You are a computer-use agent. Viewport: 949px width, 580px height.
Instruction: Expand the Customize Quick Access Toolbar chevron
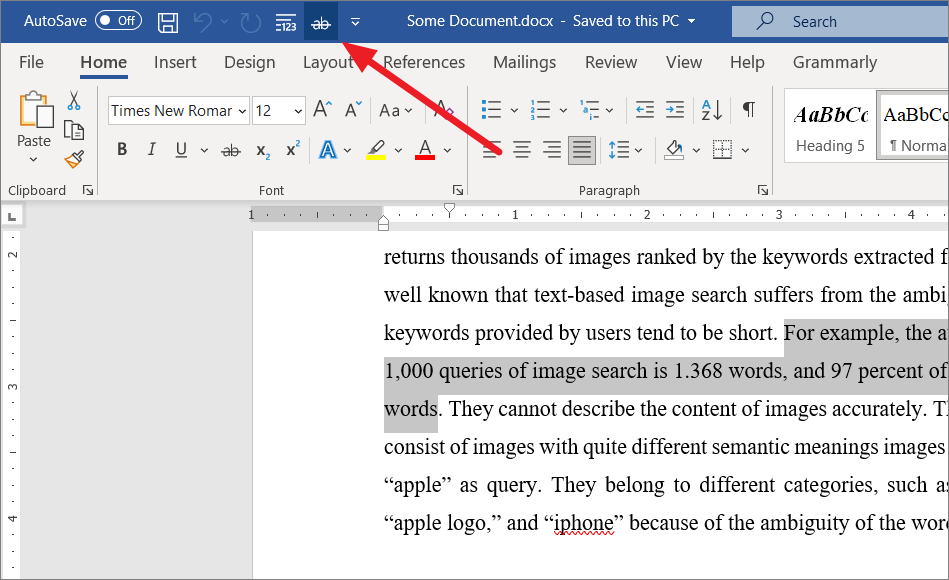point(356,20)
